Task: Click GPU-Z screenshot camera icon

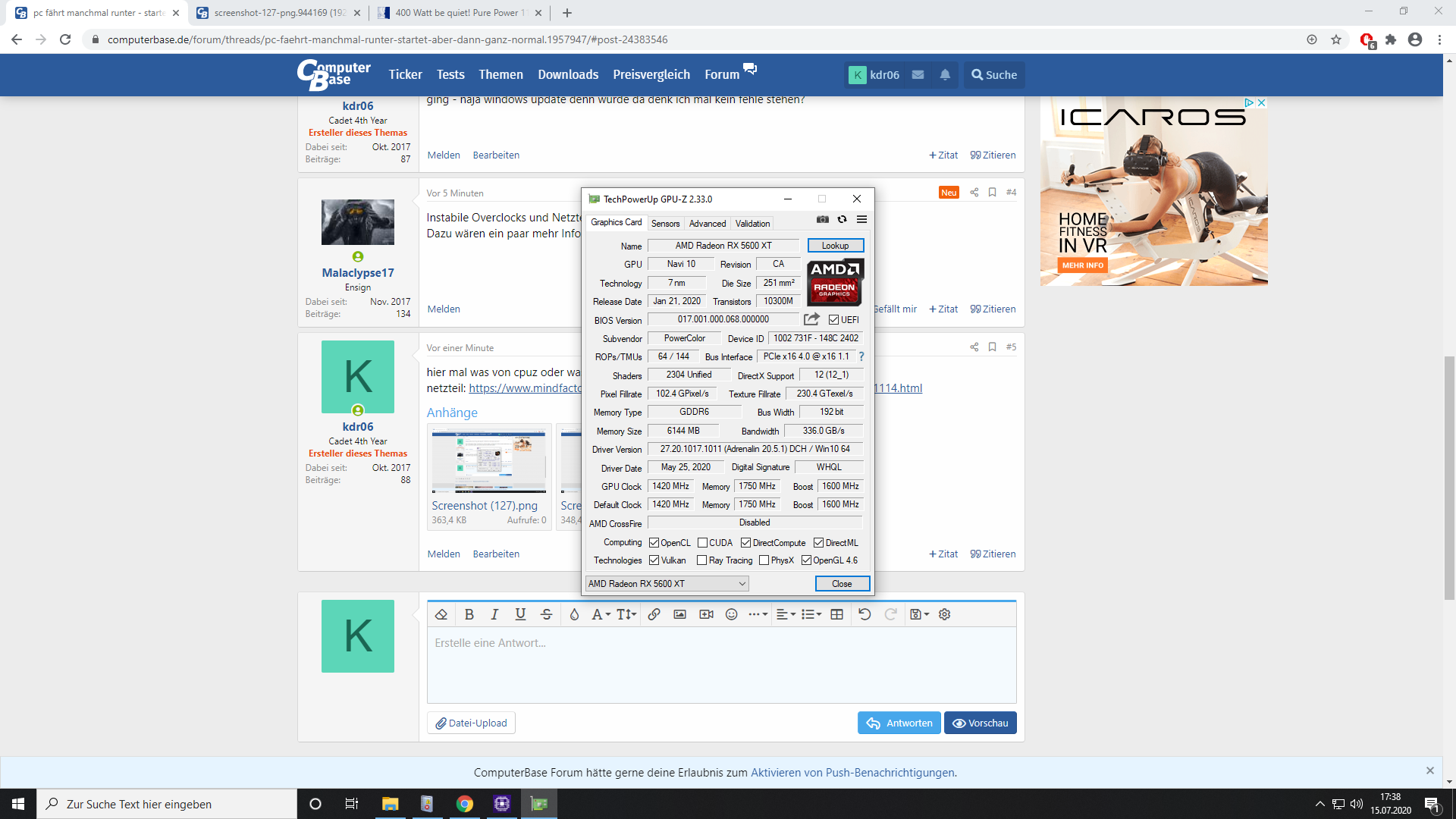Action: pyautogui.click(x=822, y=219)
